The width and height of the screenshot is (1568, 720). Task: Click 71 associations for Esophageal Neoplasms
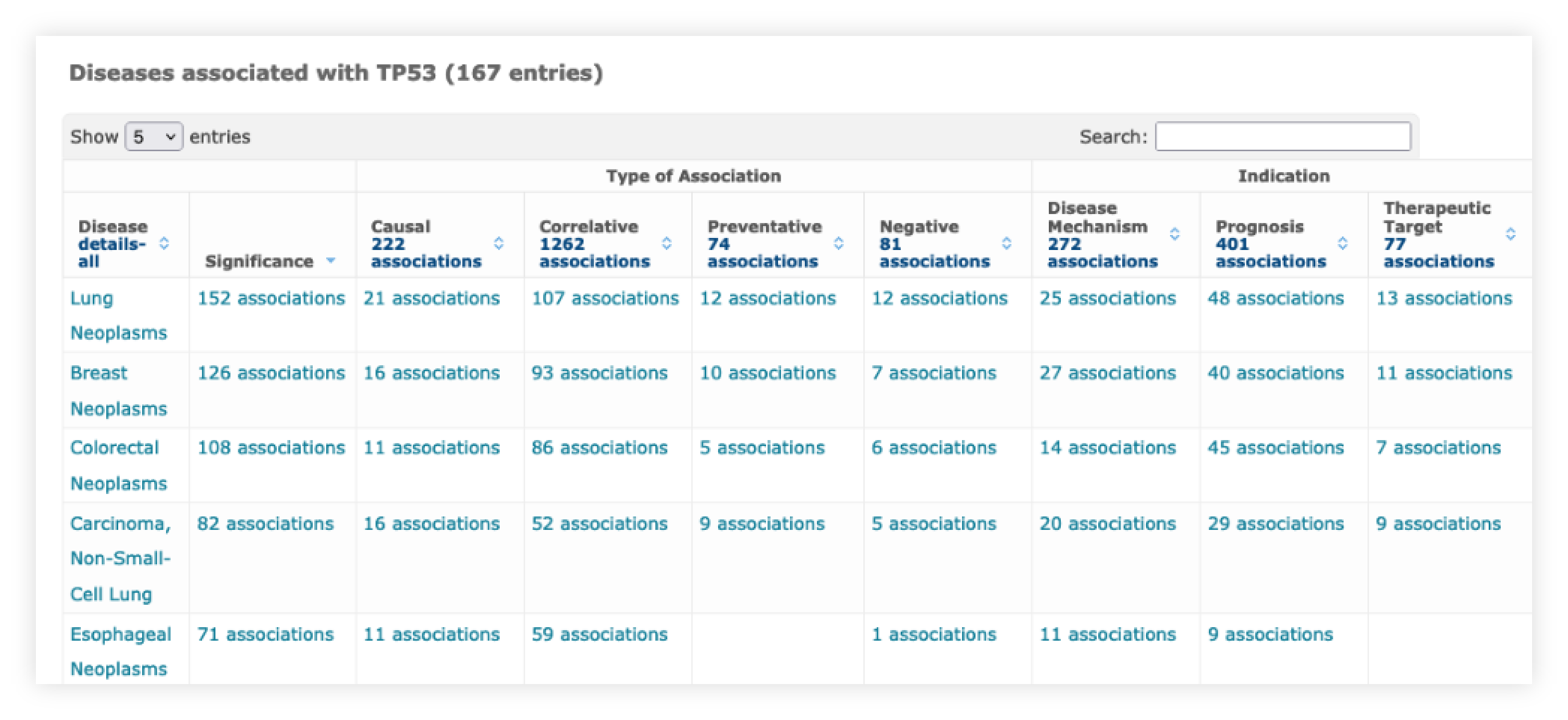coord(265,634)
